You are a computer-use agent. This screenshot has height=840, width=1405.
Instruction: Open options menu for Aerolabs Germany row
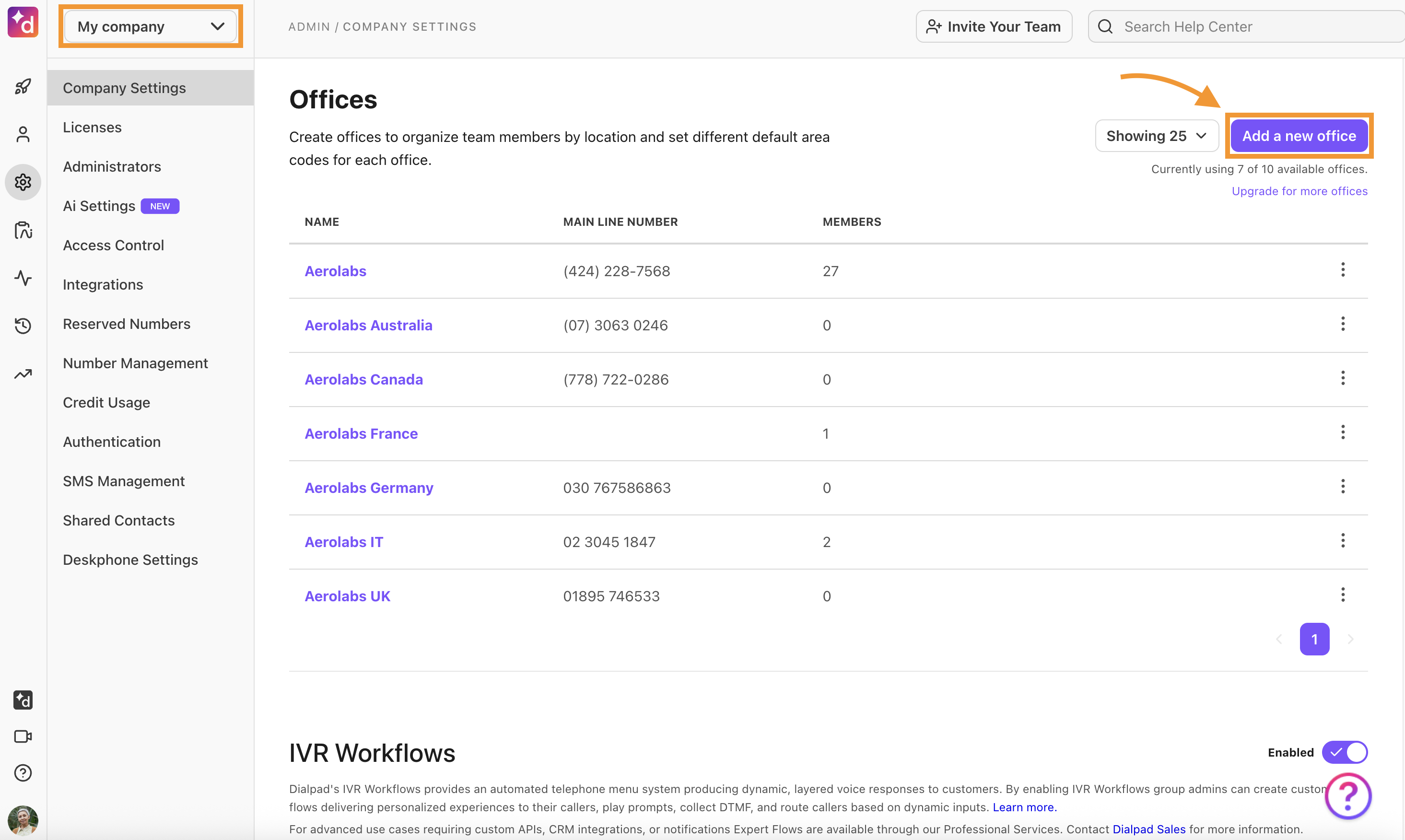tap(1343, 487)
